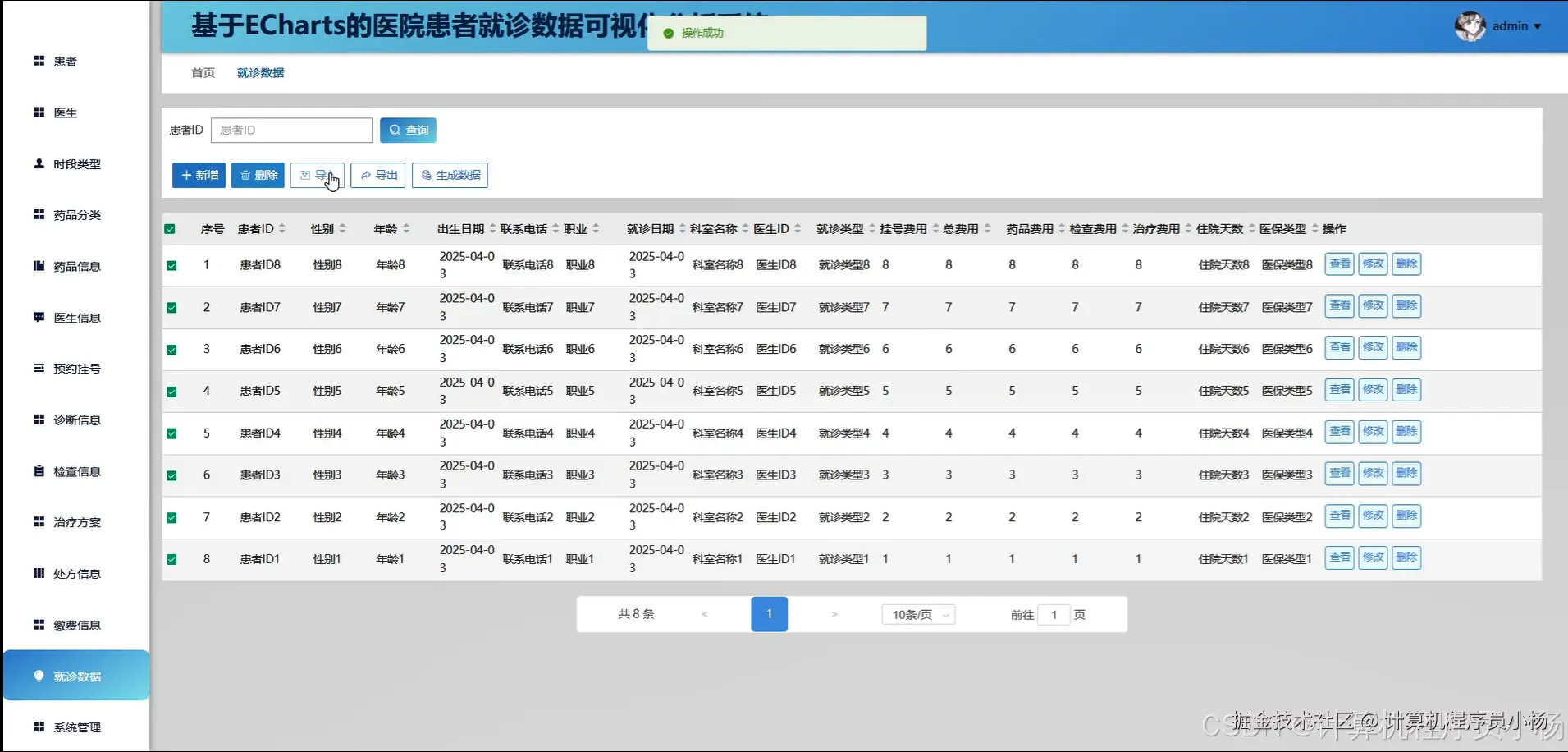The image size is (1568, 752).
Task: Uncheck the row with 患者ID2
Action: point(171,518)
